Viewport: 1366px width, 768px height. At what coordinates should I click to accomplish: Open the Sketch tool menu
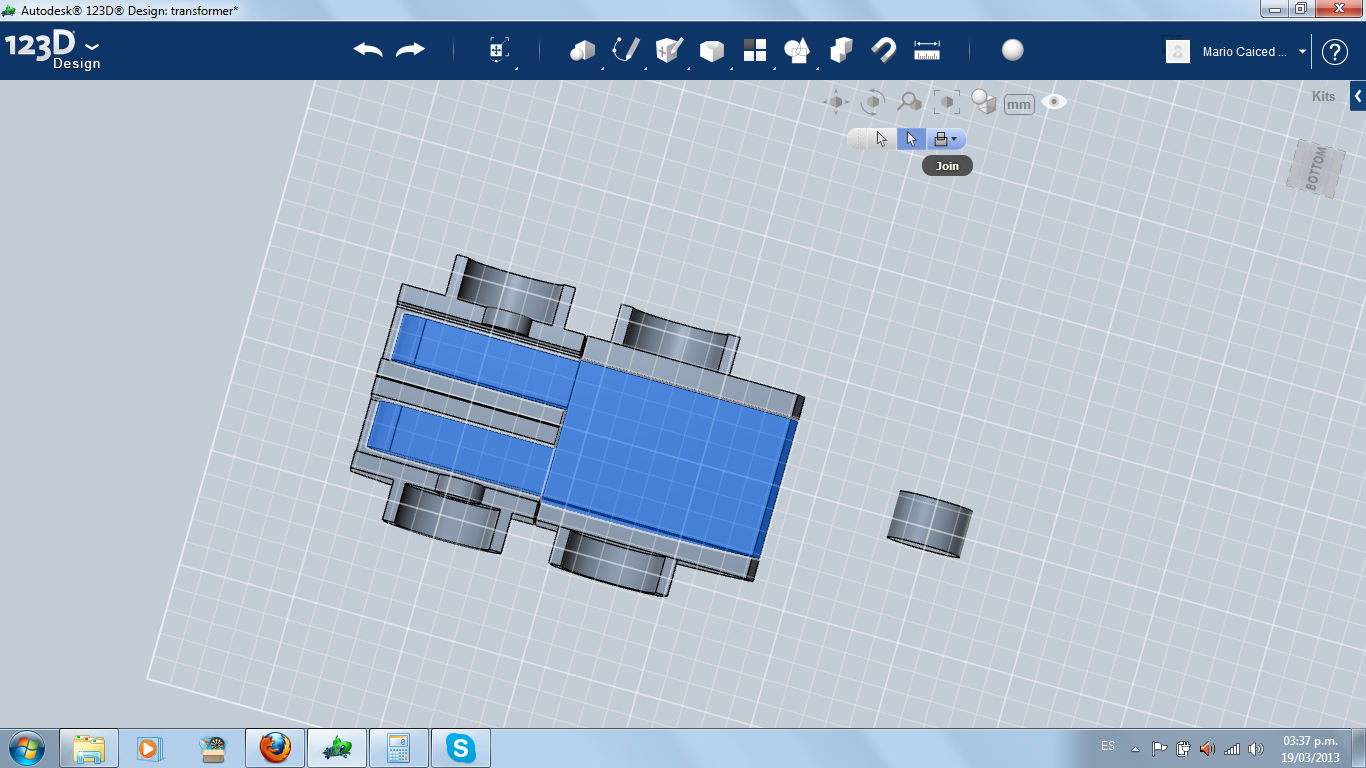tap(626, 50)
